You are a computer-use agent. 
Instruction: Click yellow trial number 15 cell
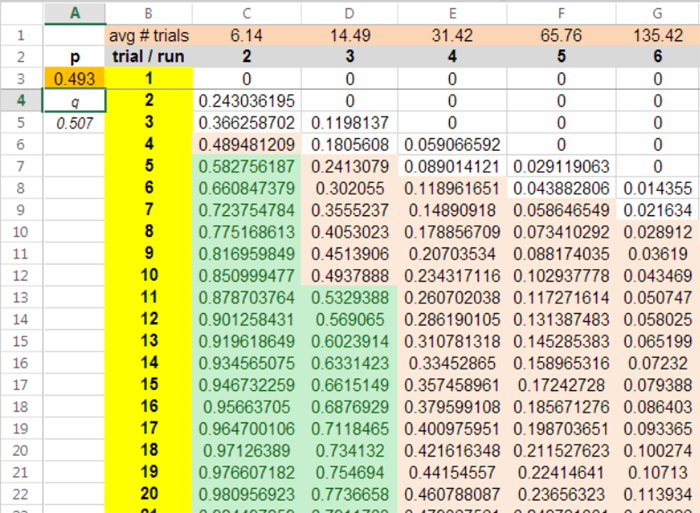pyautogui.click(x=149, y=385)
